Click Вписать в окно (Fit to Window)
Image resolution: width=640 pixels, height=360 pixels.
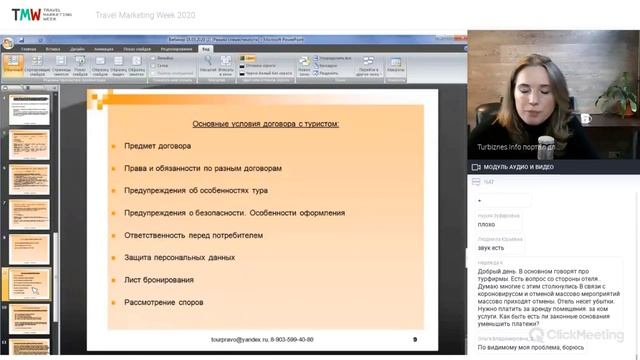click(226, 65)
